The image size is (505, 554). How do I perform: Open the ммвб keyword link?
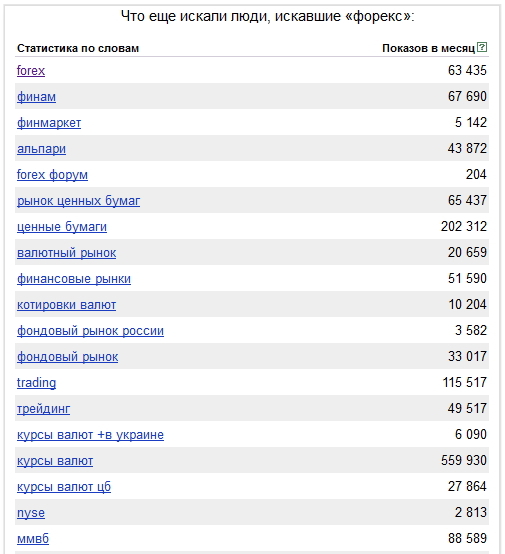[x=33, y=539]
